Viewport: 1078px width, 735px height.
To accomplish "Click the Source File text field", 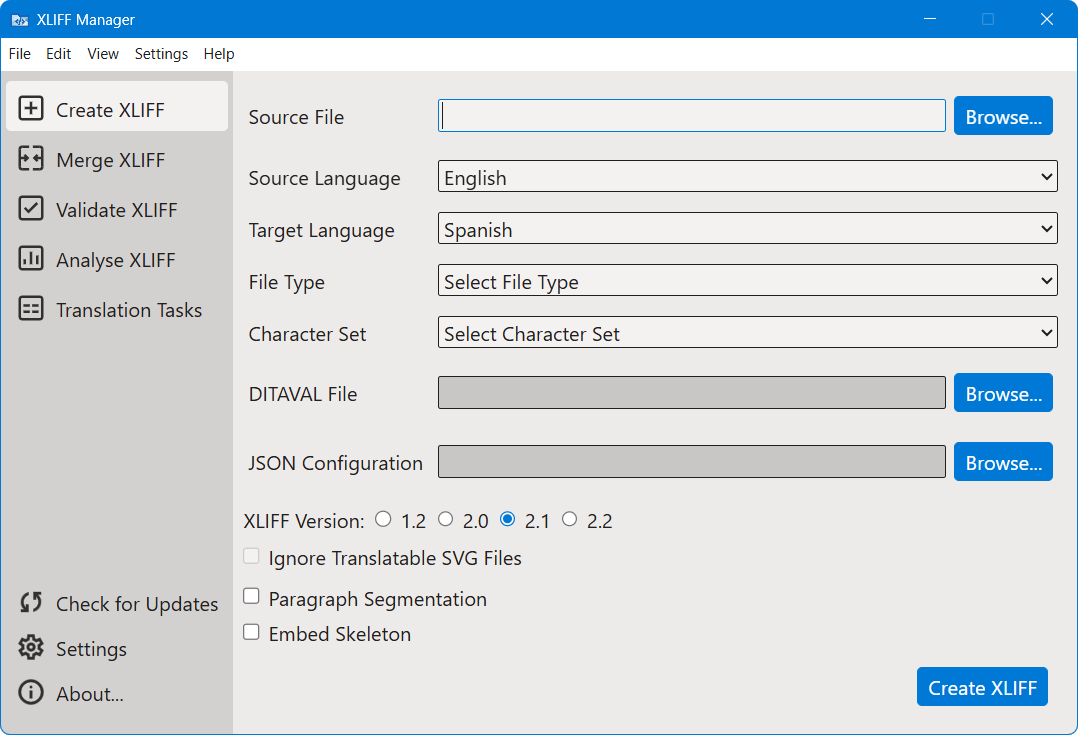I will click(692, 116).
